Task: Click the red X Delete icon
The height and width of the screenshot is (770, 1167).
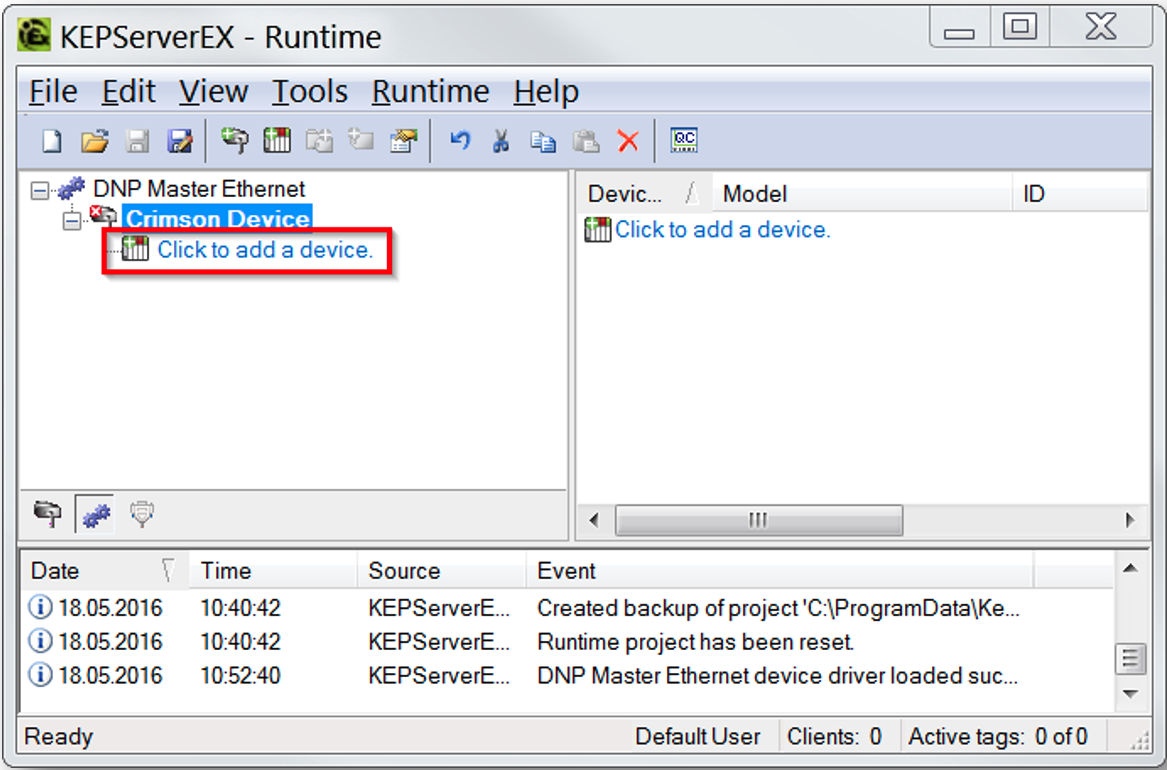Action: pos(628,141)
